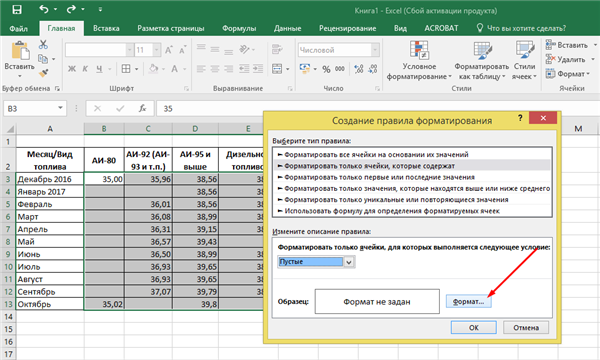Click the text Orientation icon
Viewport: 600px width, 360px height.
click(x=245, y=49)
